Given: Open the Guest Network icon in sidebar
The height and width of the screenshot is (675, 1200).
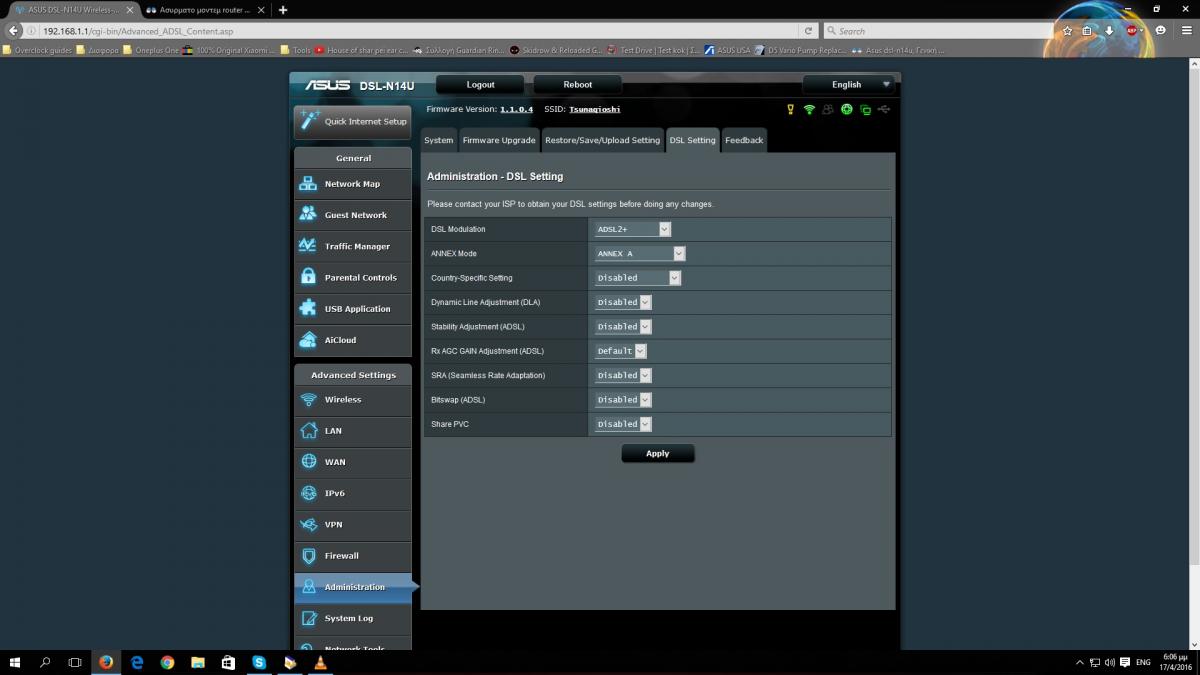Looking at the screenshot, I should pyautogui.click(x=308, y=215).
